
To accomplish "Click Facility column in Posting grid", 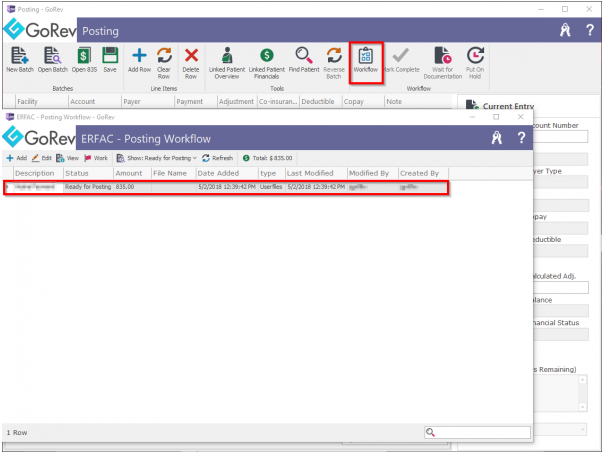I will pos(42,102).
